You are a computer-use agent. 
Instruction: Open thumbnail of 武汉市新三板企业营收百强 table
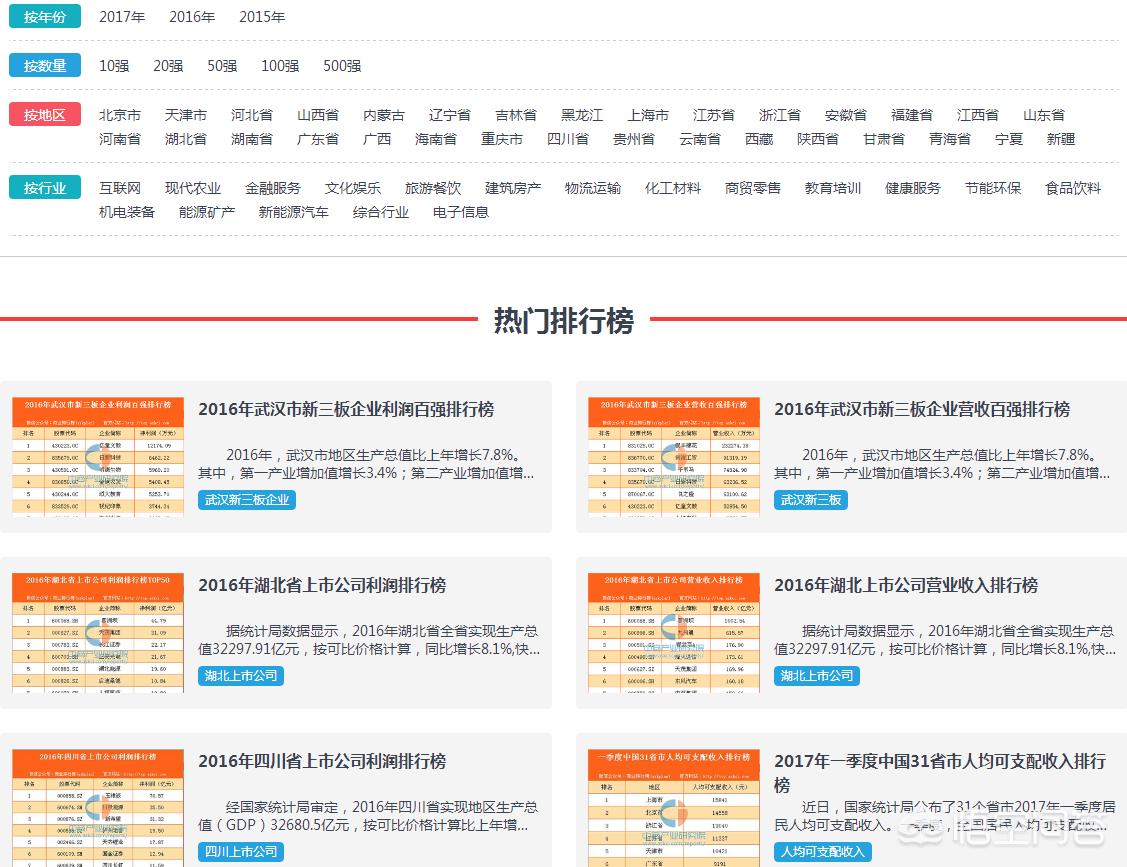pyautogui.click(x=673, y=457)
